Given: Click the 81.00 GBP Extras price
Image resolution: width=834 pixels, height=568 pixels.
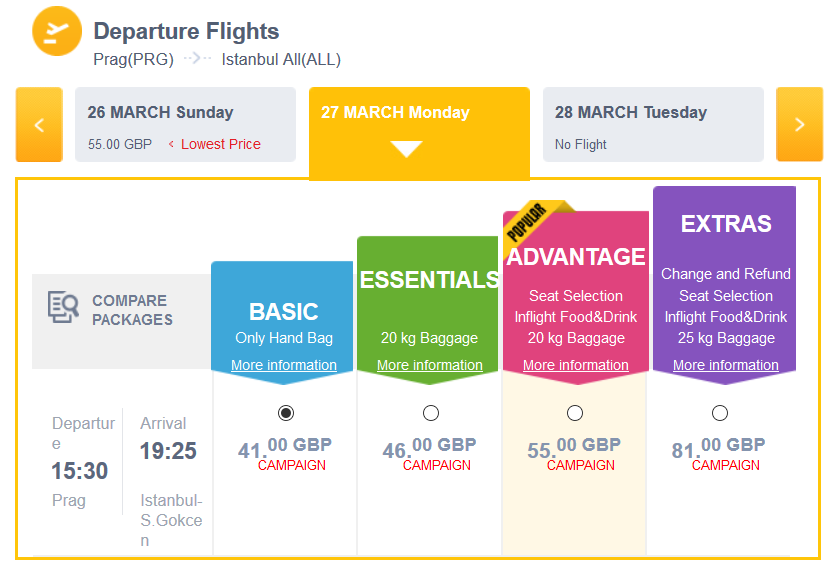Looking at the screenshot, I should coord(719,448).
